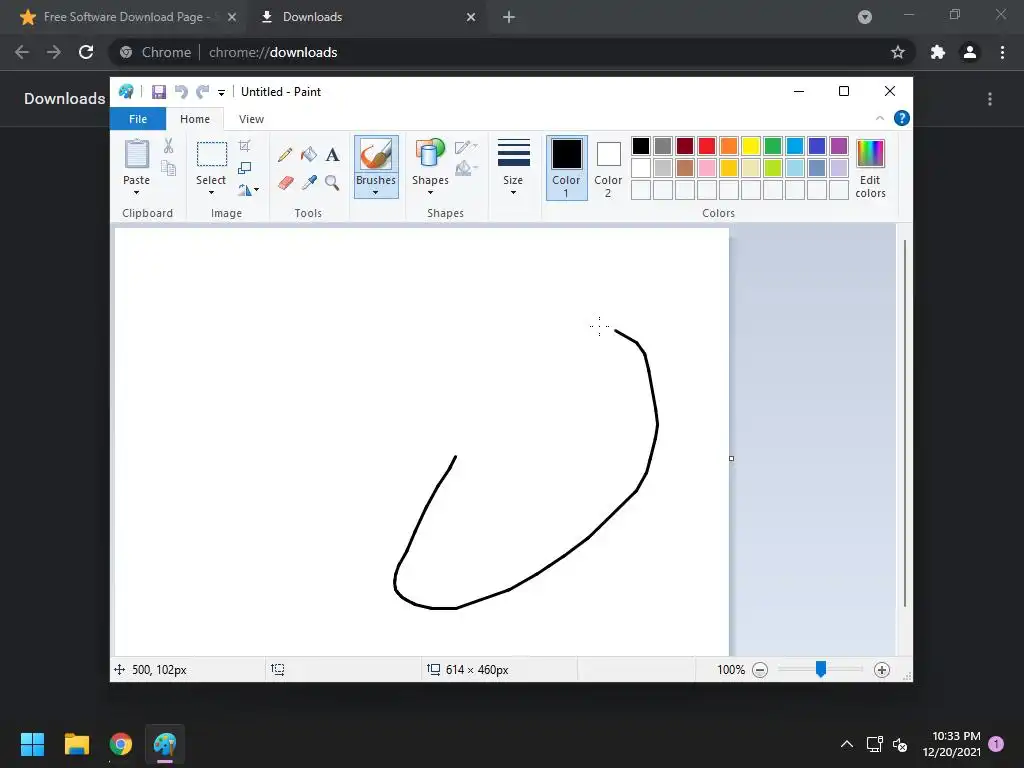The width and height of the screenshot is (1024, 768).
Task: Pick the red color swatch
Action: click(x=707, y=146)
